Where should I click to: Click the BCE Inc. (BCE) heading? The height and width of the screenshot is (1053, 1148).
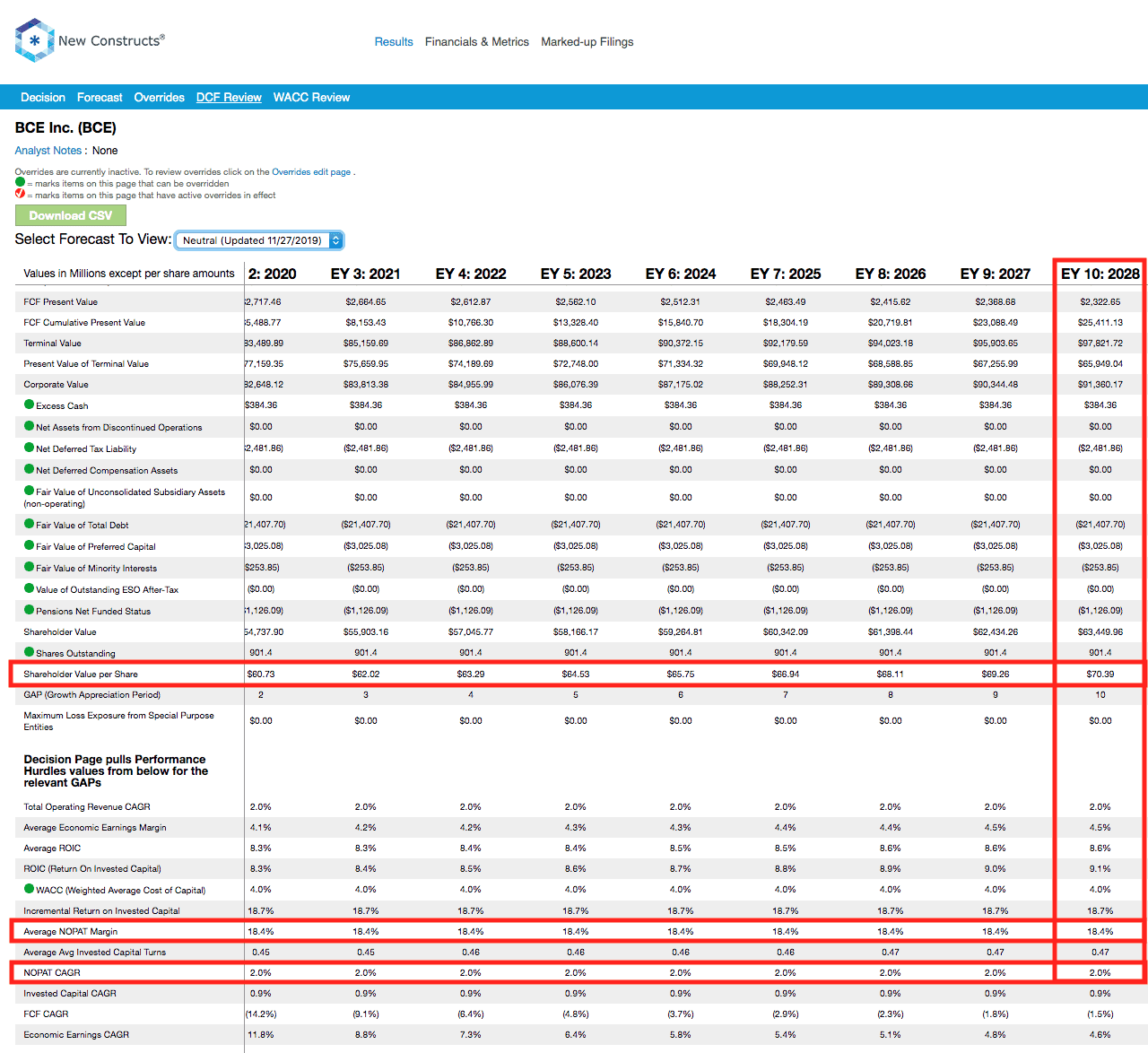(x=65, y=127)
